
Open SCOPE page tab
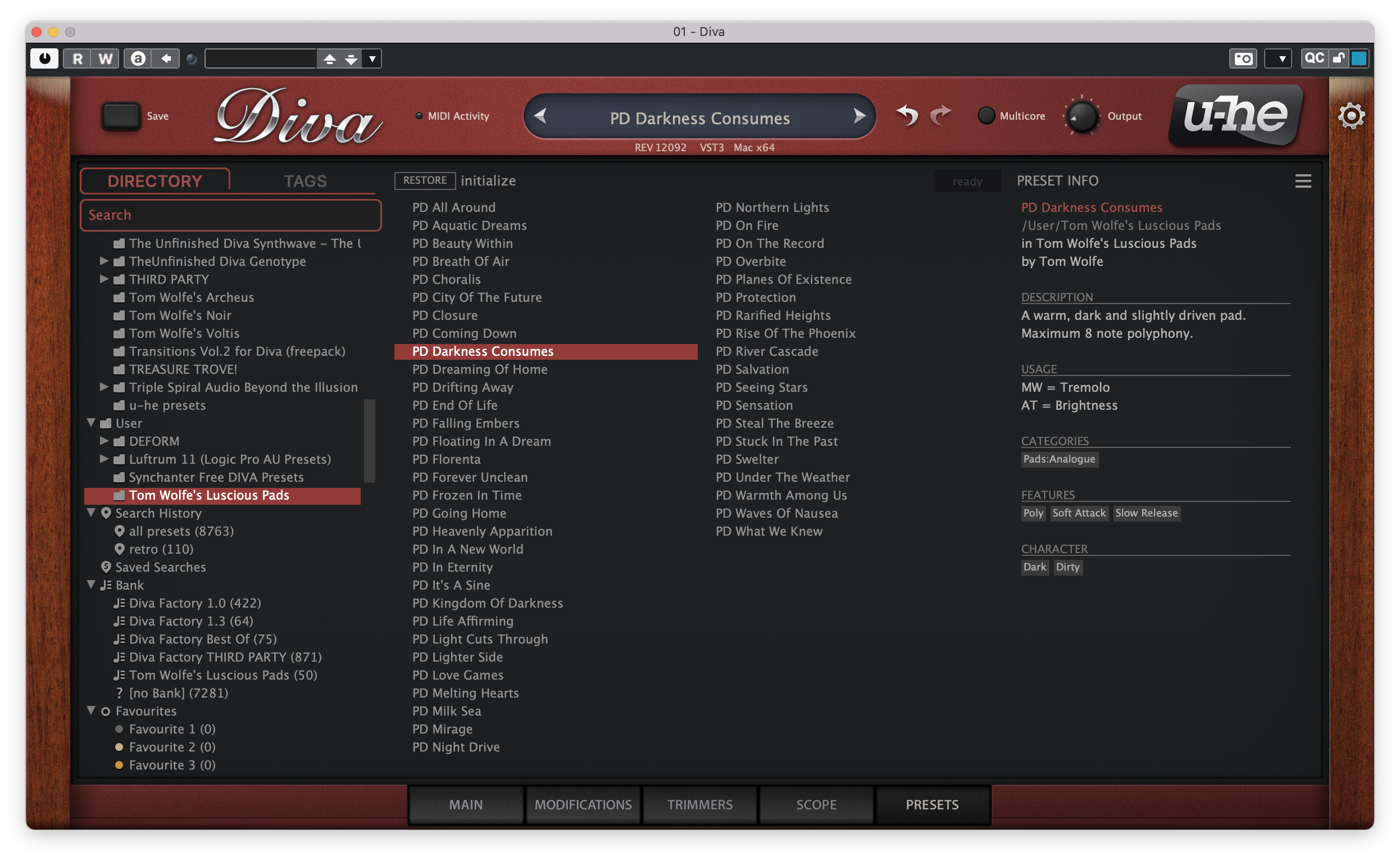[x=816, y=805]
